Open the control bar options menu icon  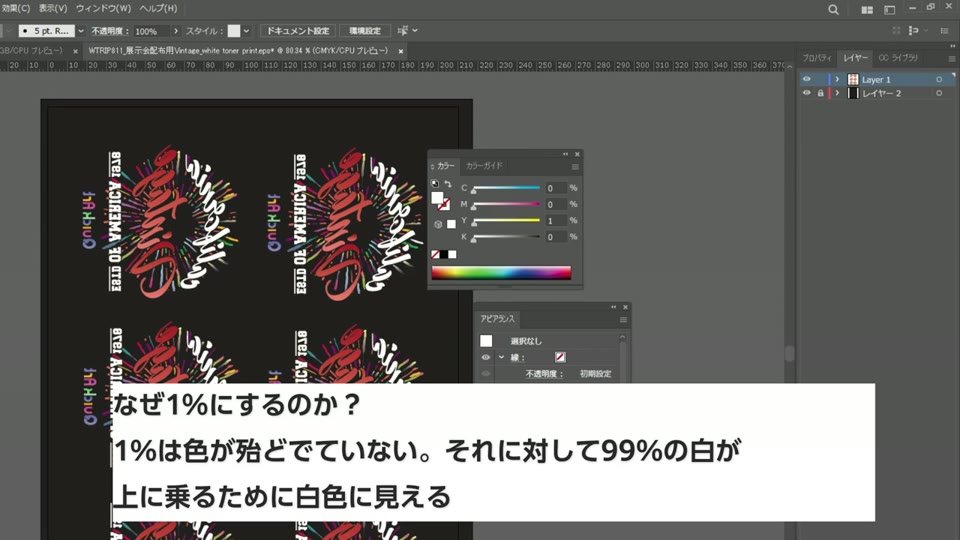tap(945, 31)
